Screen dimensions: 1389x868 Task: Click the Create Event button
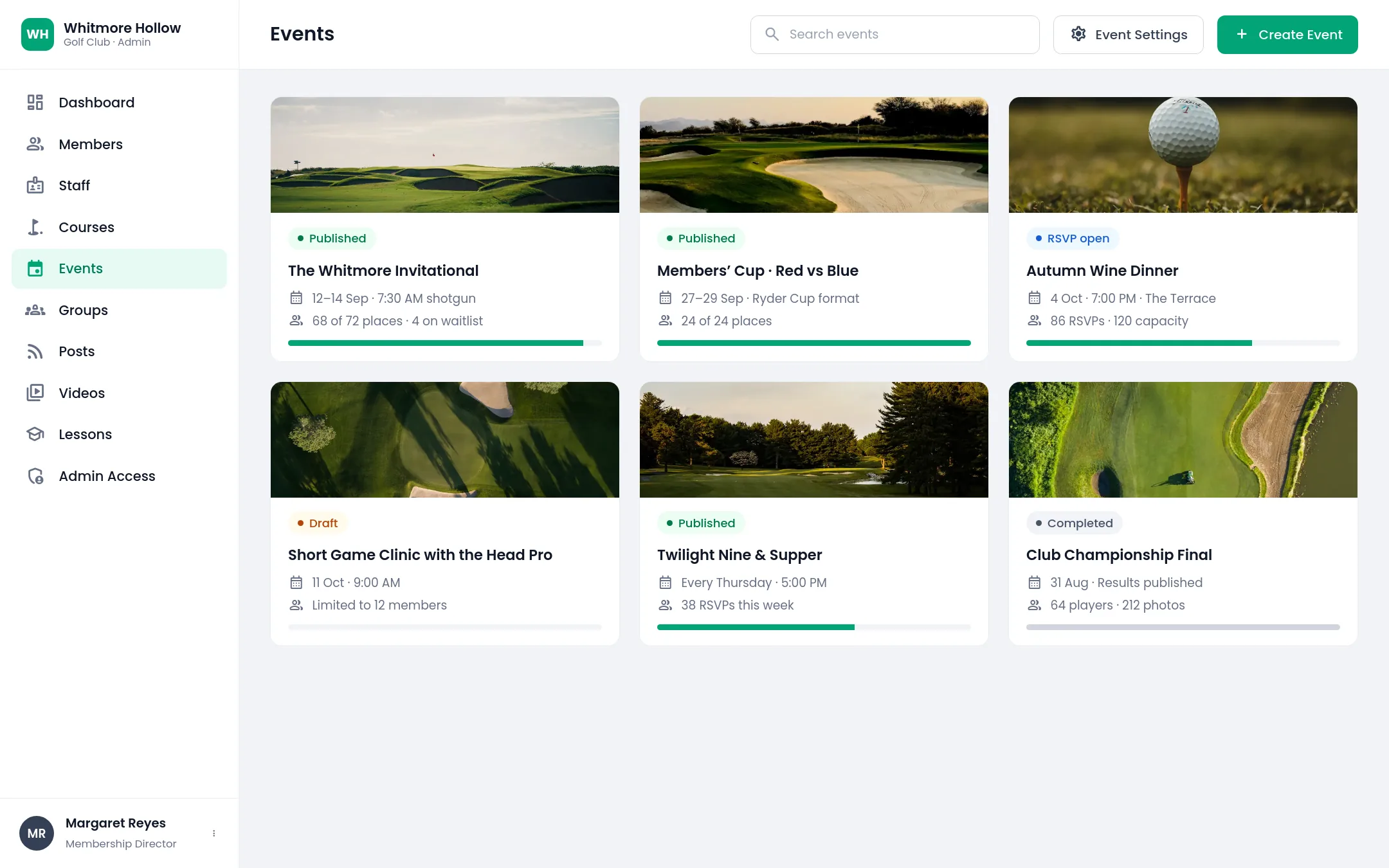pos(1287,35)
